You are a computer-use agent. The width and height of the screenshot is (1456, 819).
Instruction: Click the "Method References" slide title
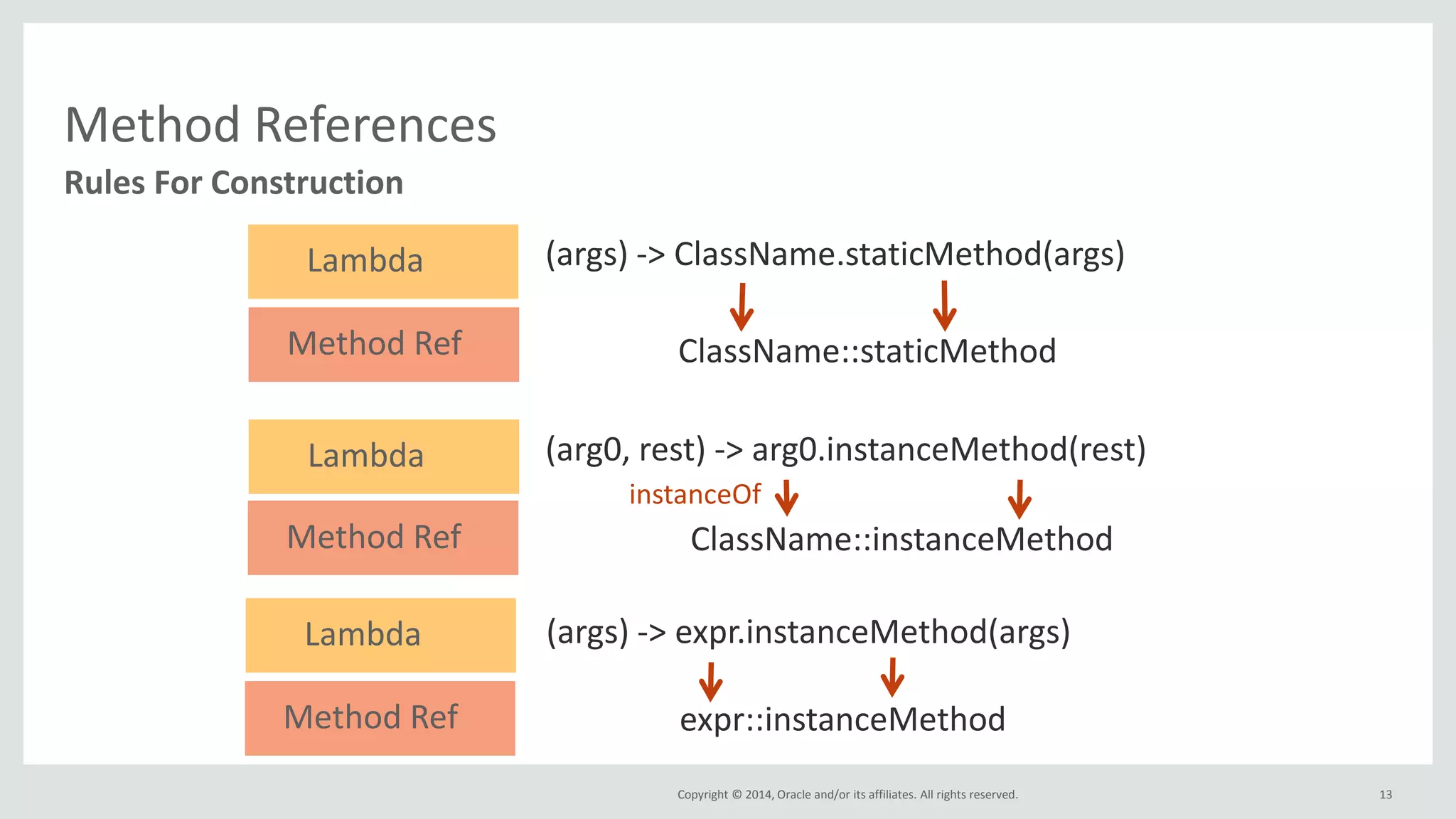pos(280,125)
